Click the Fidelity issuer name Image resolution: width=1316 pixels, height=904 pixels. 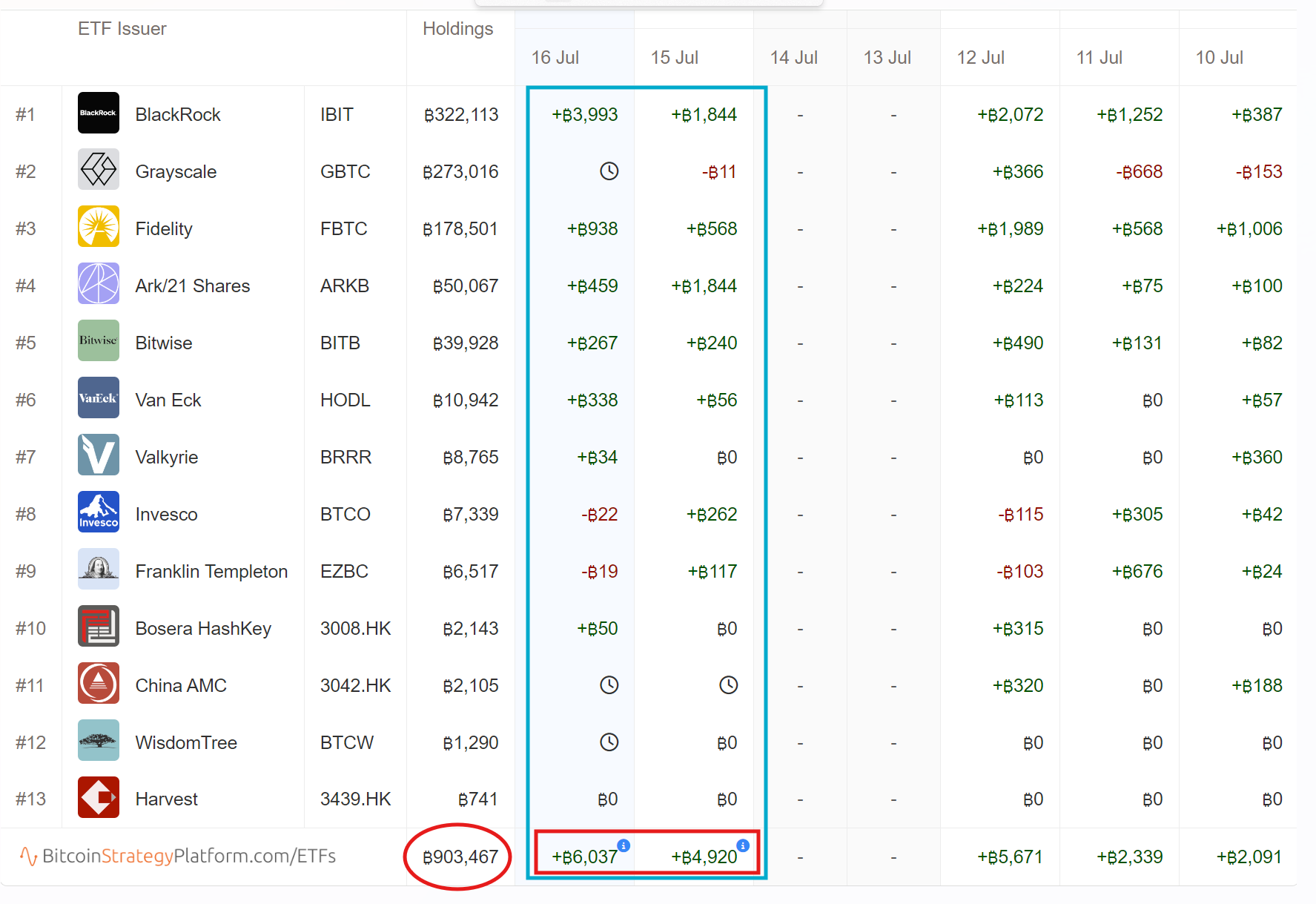click(164, 229)
